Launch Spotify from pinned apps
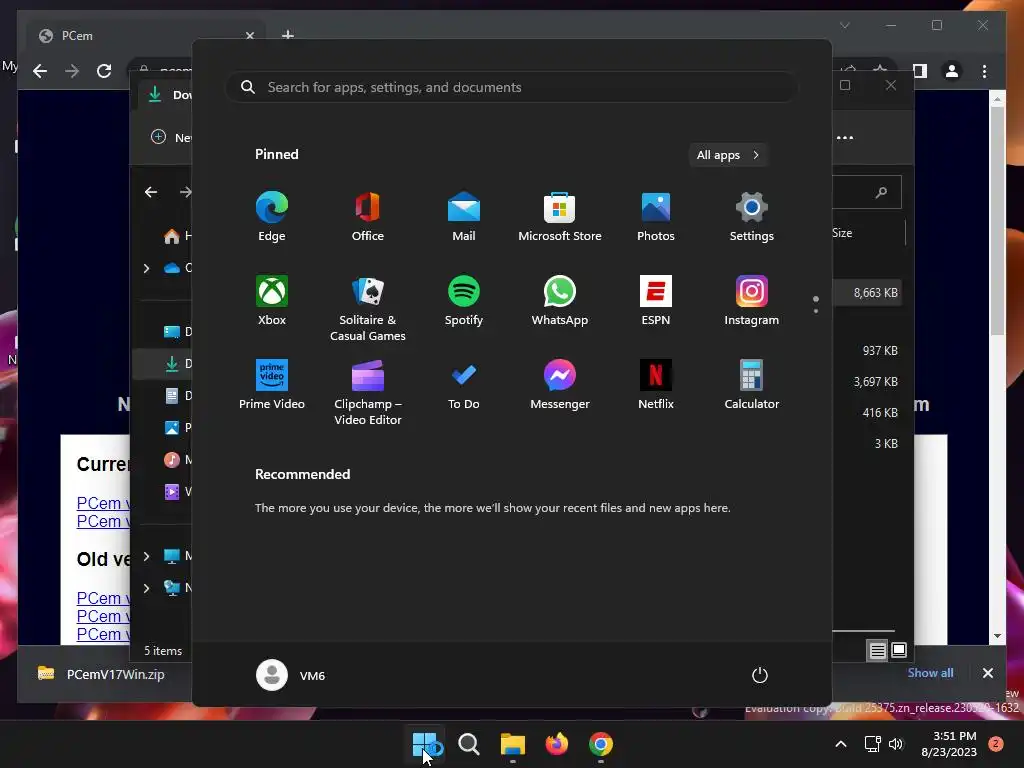The width and height of the screenshot is (1024, 768). (464, 300)
